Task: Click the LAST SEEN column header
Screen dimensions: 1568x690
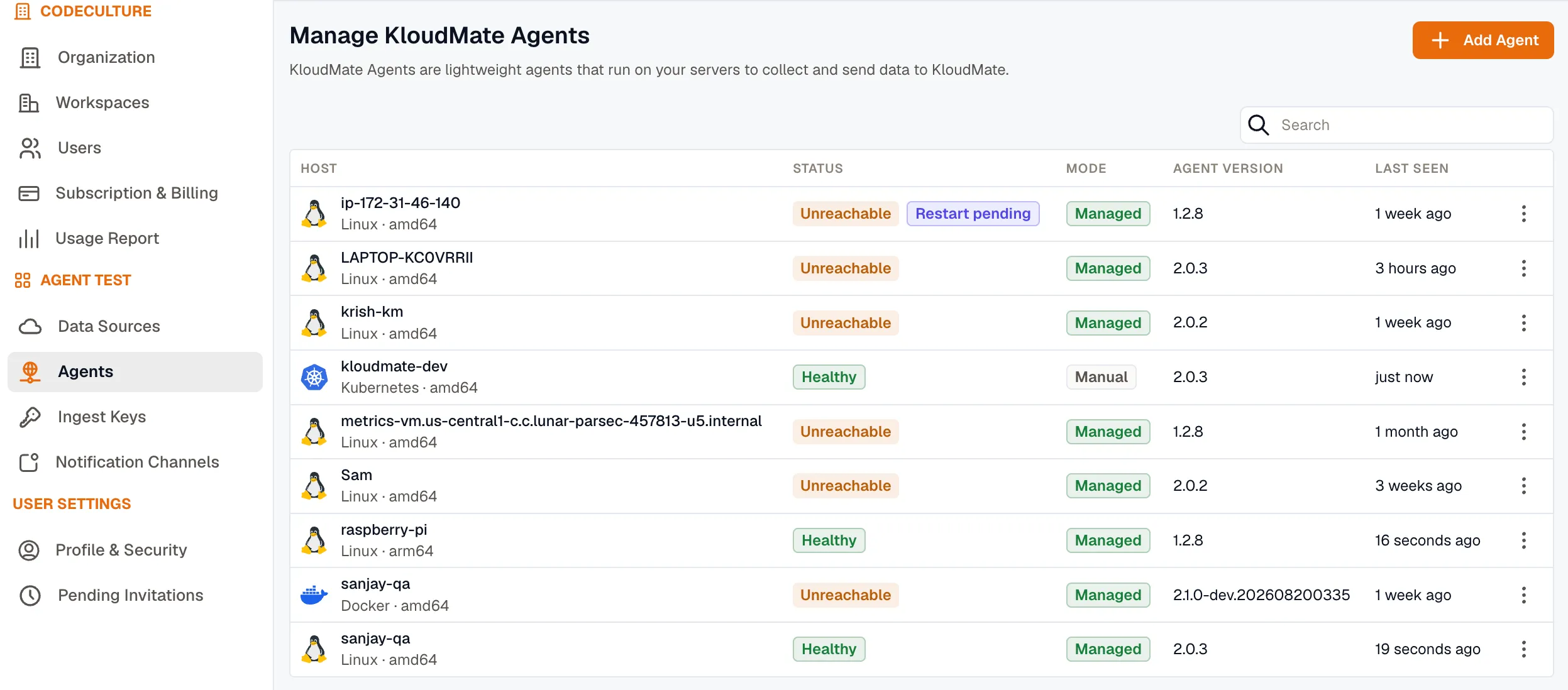Action: [1411, 168]
